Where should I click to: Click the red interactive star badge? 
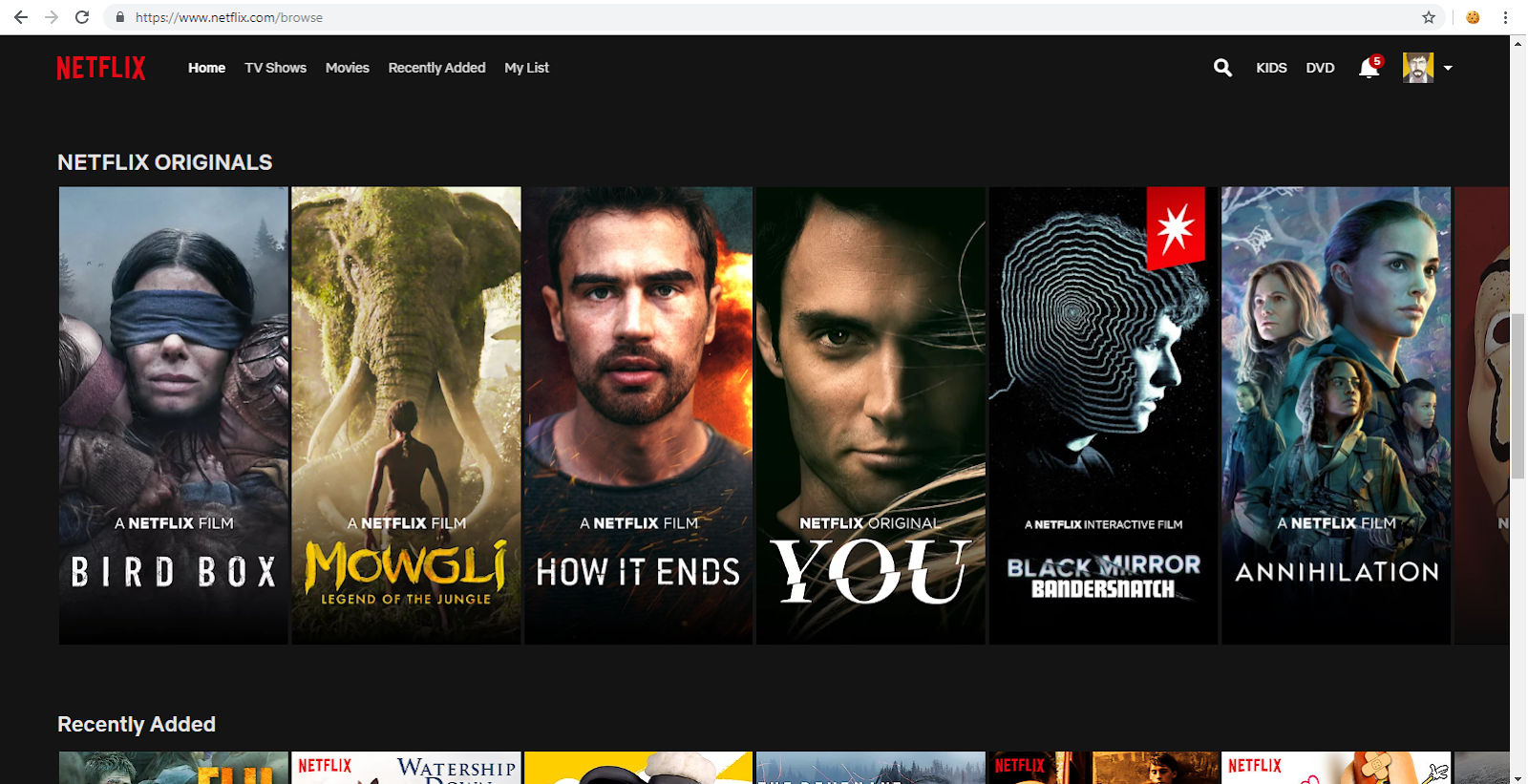point(1176,226)
